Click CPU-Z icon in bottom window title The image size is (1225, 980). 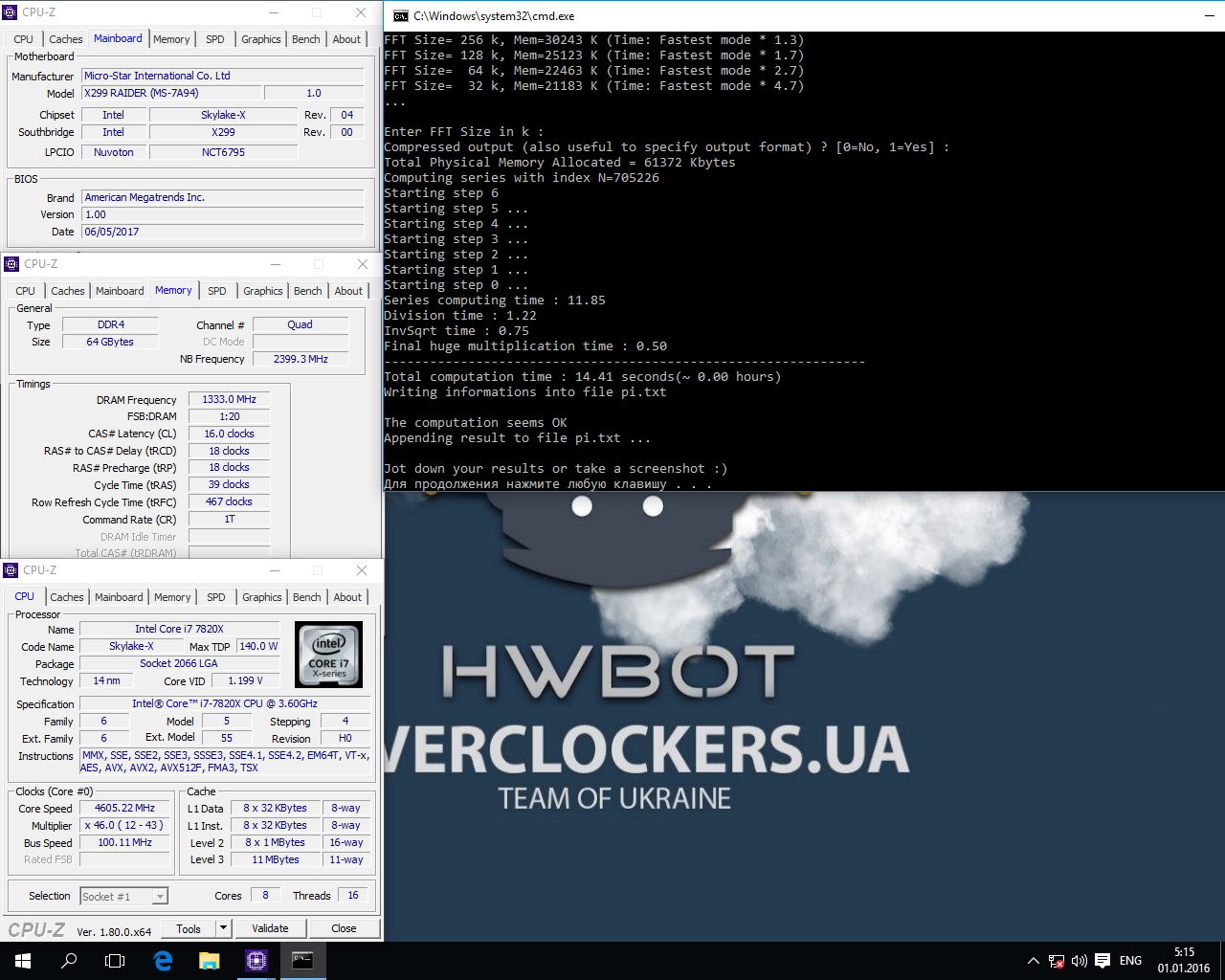[x=11, y=570]
